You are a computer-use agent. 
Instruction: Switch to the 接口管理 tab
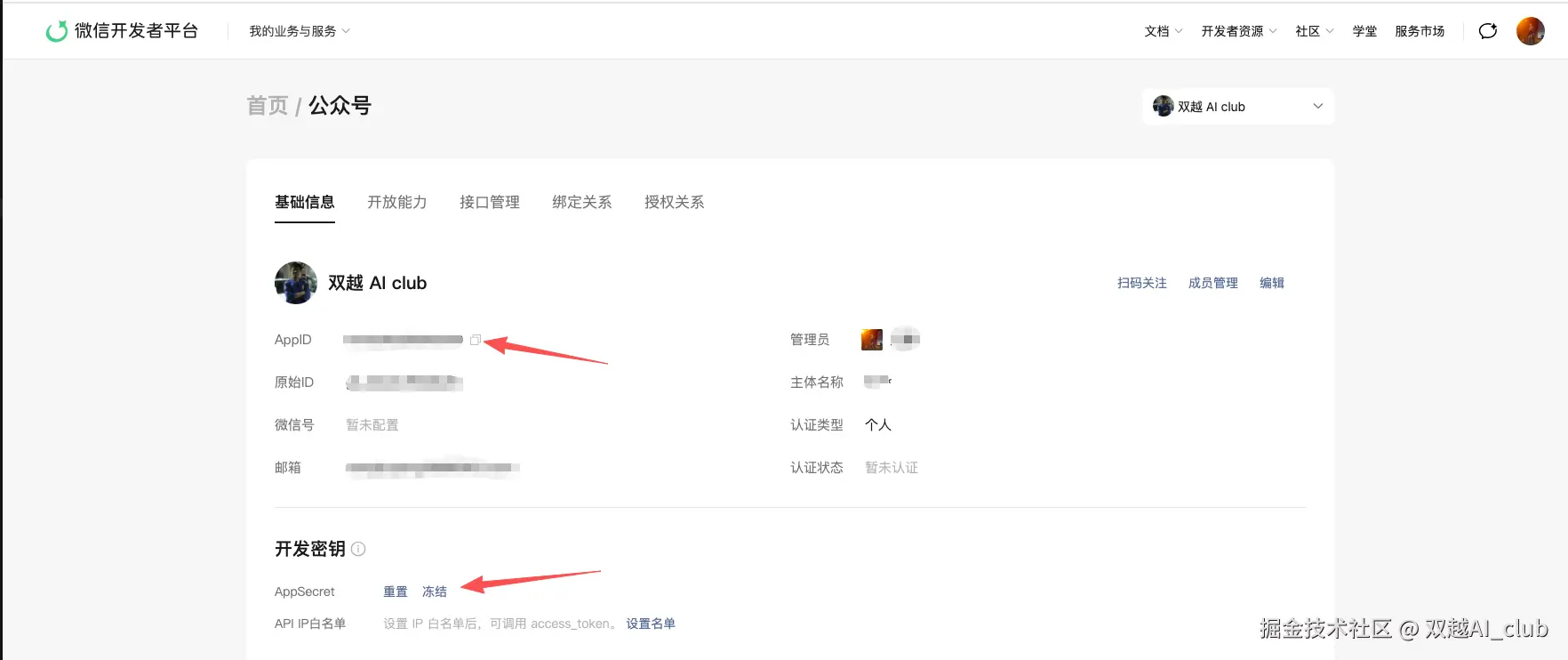[490, 203]
